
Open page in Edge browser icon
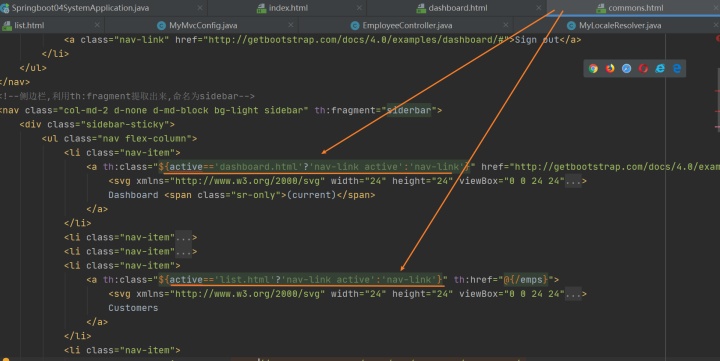[x=677, y=68]
